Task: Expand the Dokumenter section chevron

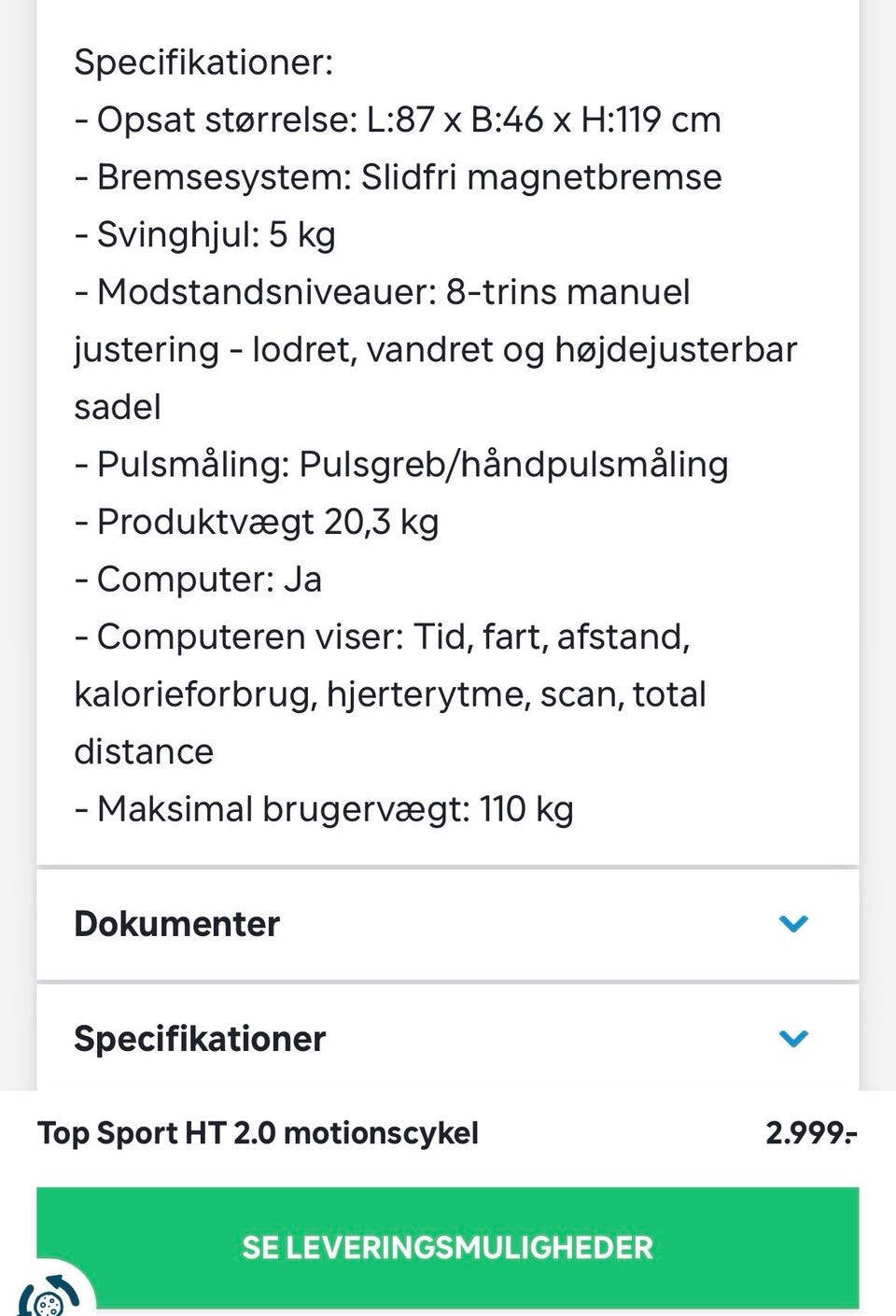Action: pos(792,924)
